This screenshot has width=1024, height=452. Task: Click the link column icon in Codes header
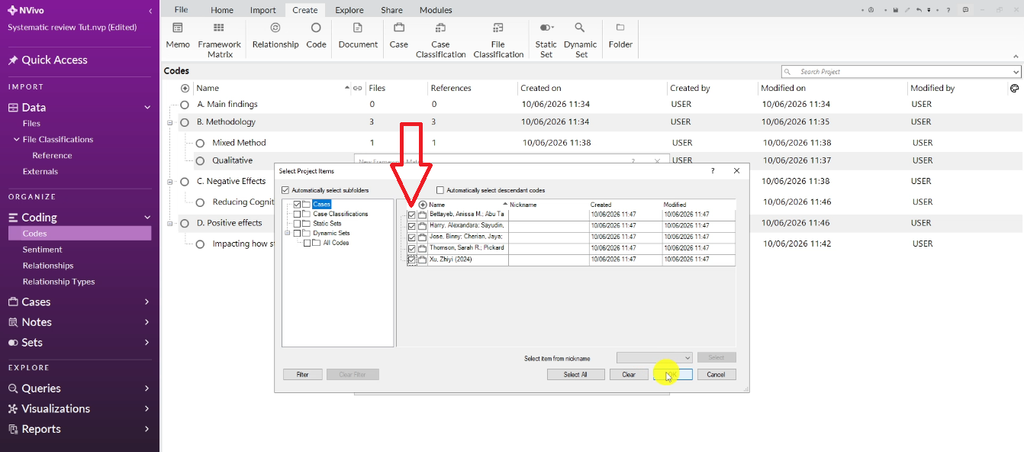(x=358, y=88)
